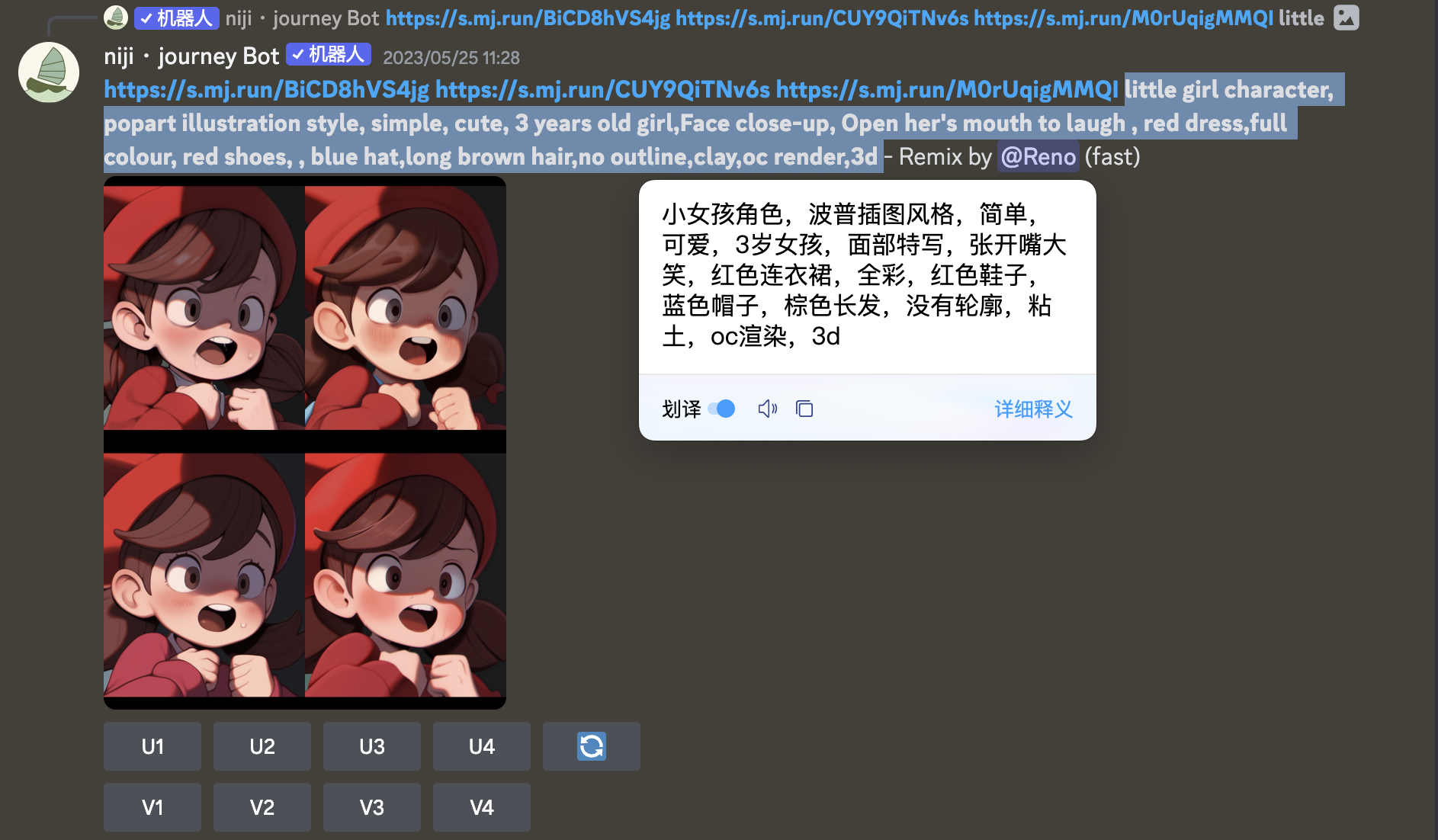Choose V4 to vary the fourth image
The image size is (1438, 840).
[x=482, y=807]
